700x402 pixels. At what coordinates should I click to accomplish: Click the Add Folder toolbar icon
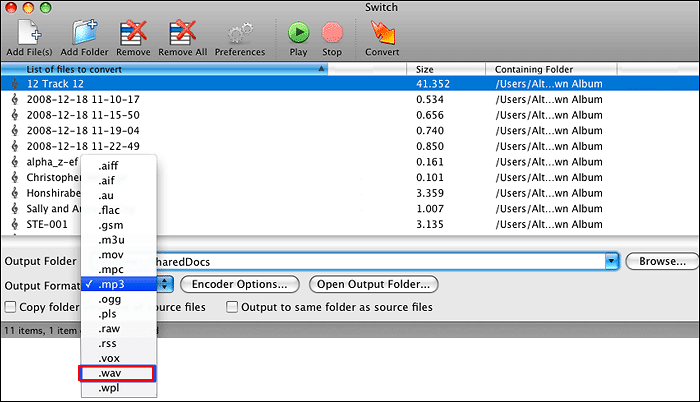(83, 32)
